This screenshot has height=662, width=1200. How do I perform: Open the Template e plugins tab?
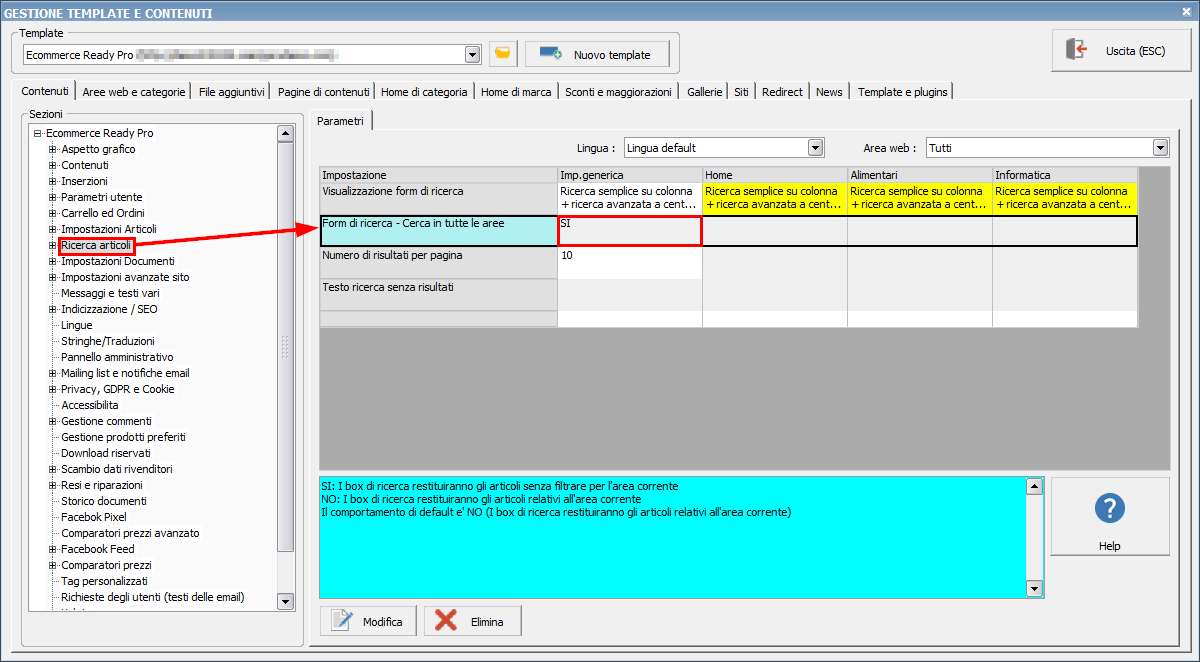point(902,92)
